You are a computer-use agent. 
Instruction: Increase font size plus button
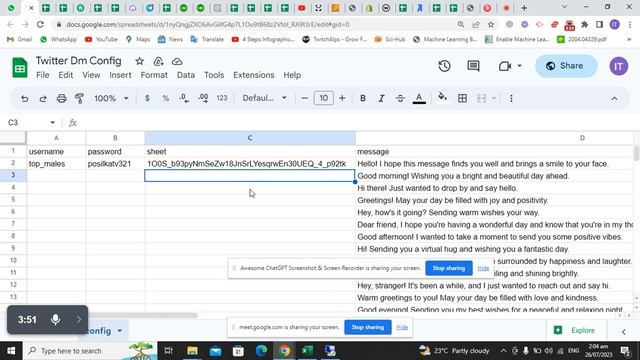pos(342,98)
